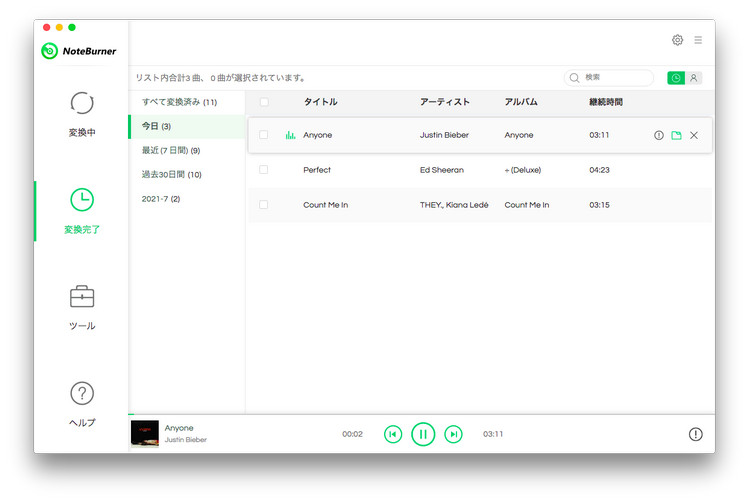Click the playing equalizer icon beside Anyone
The width and height of the screenshot is (749, 502).
coord(290,135)
